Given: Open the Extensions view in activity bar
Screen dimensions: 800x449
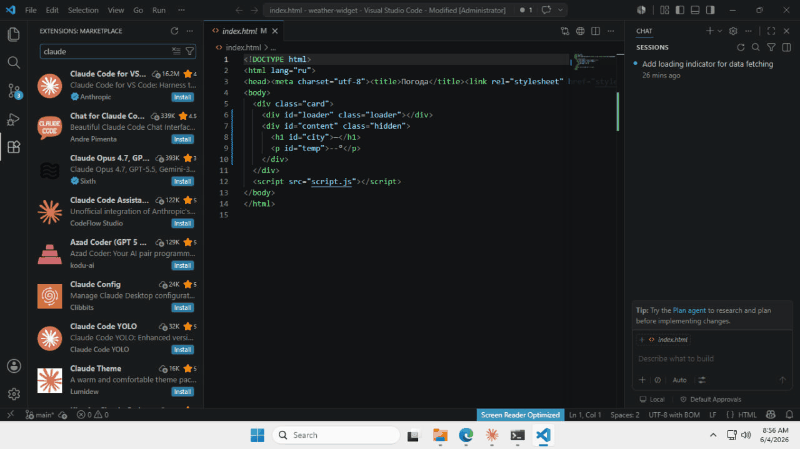Looking at the screenshot, I should pyautogui.click(x=14, y=147).
